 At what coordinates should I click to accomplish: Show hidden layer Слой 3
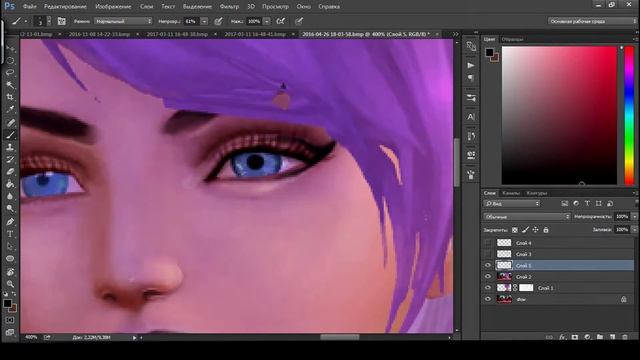point(488,254)
